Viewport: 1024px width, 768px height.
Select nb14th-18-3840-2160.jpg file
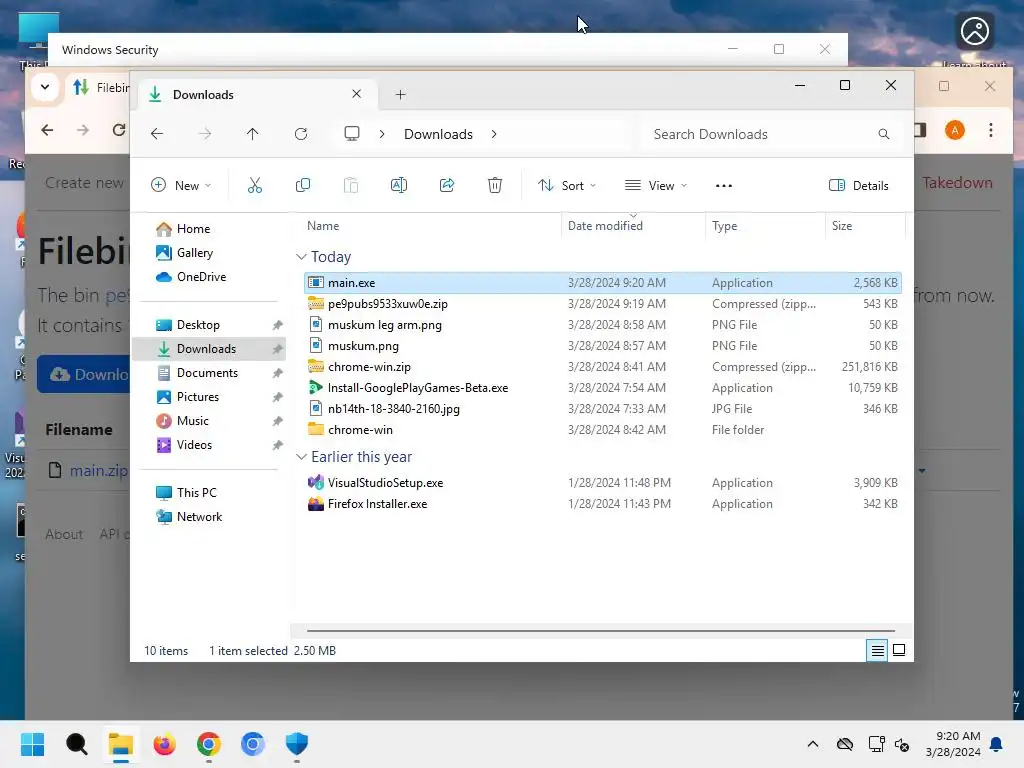coord(602,409)
